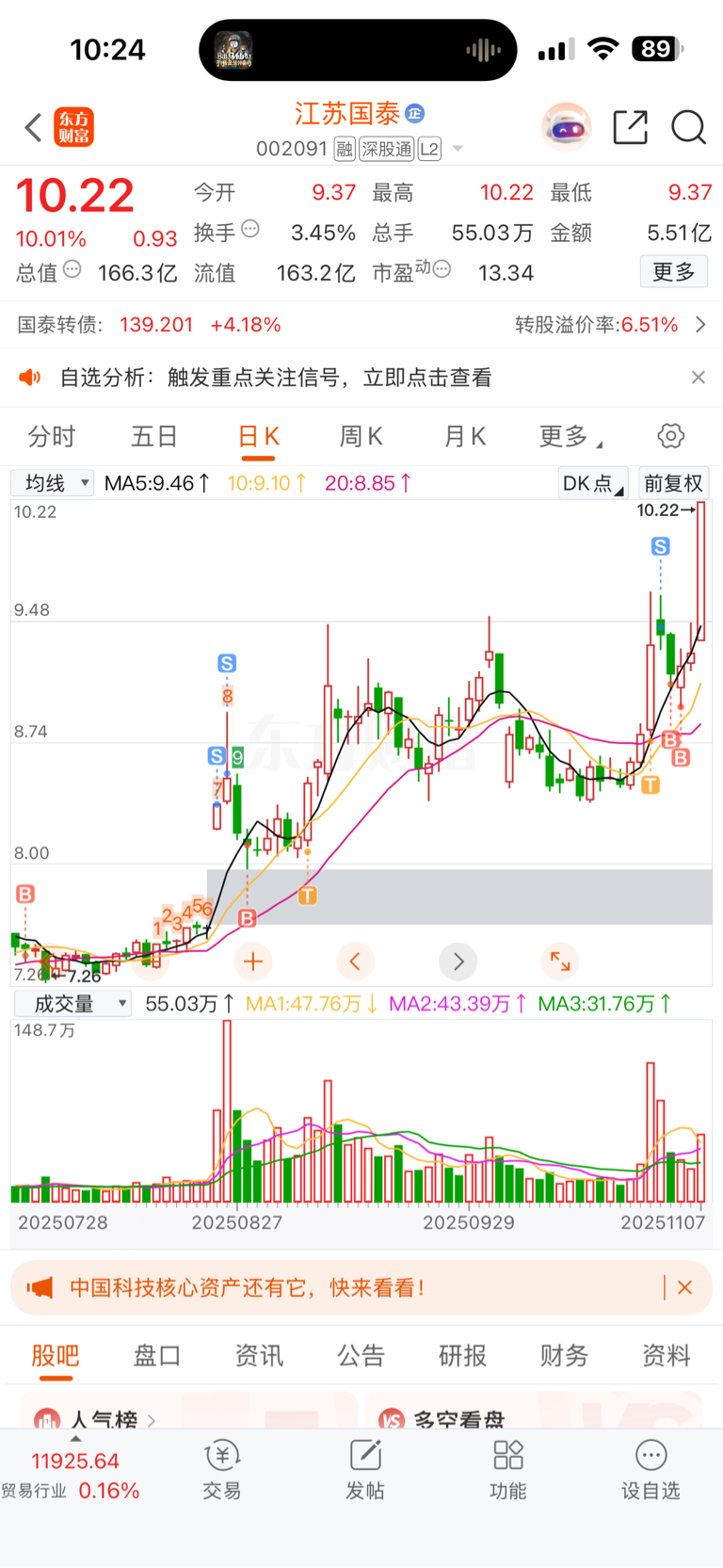Tap the volume chart area

(361, 1113)
